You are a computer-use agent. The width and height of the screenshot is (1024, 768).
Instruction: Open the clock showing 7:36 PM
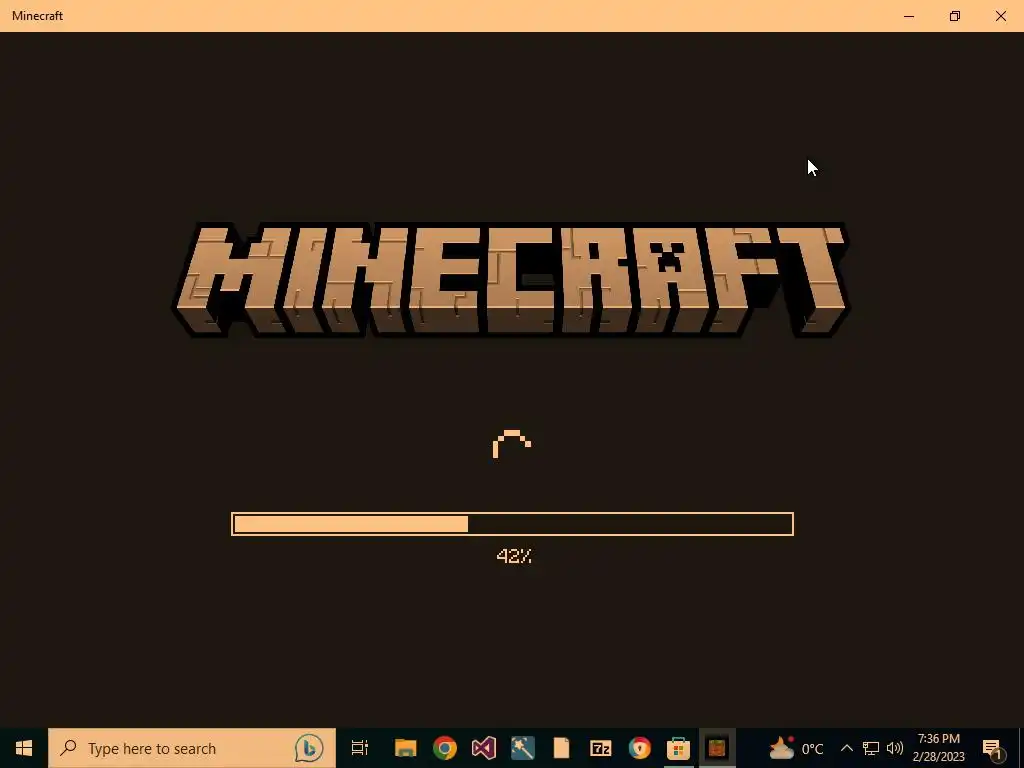tap(938, 748)
